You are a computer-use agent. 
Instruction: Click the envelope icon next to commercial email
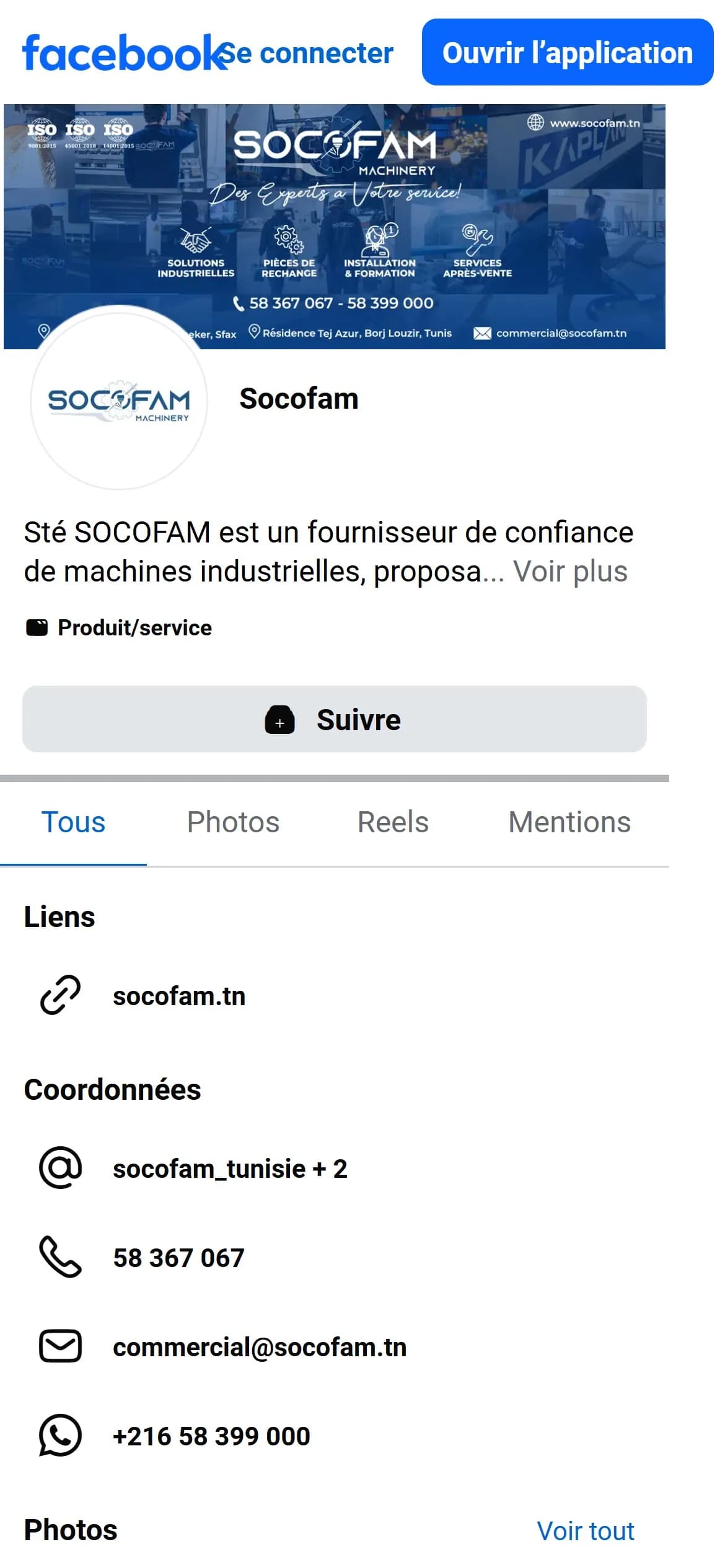60,1346
